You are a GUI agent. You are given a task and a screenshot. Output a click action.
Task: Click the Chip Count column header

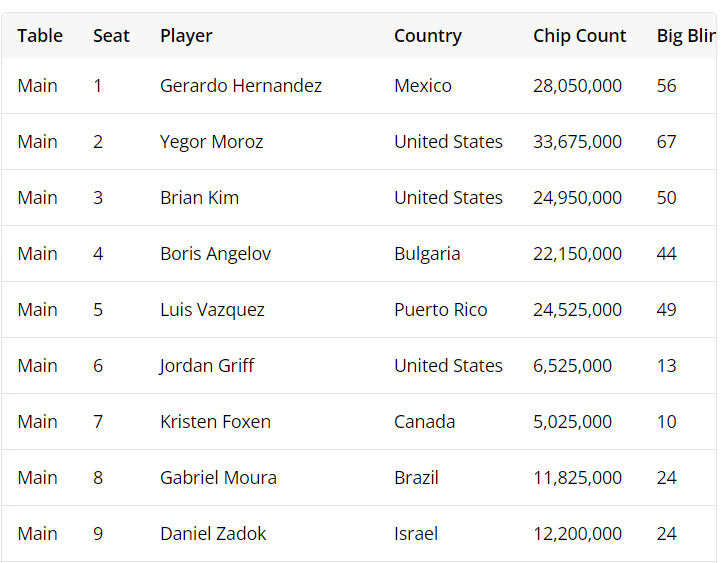(x=579, y=36)
